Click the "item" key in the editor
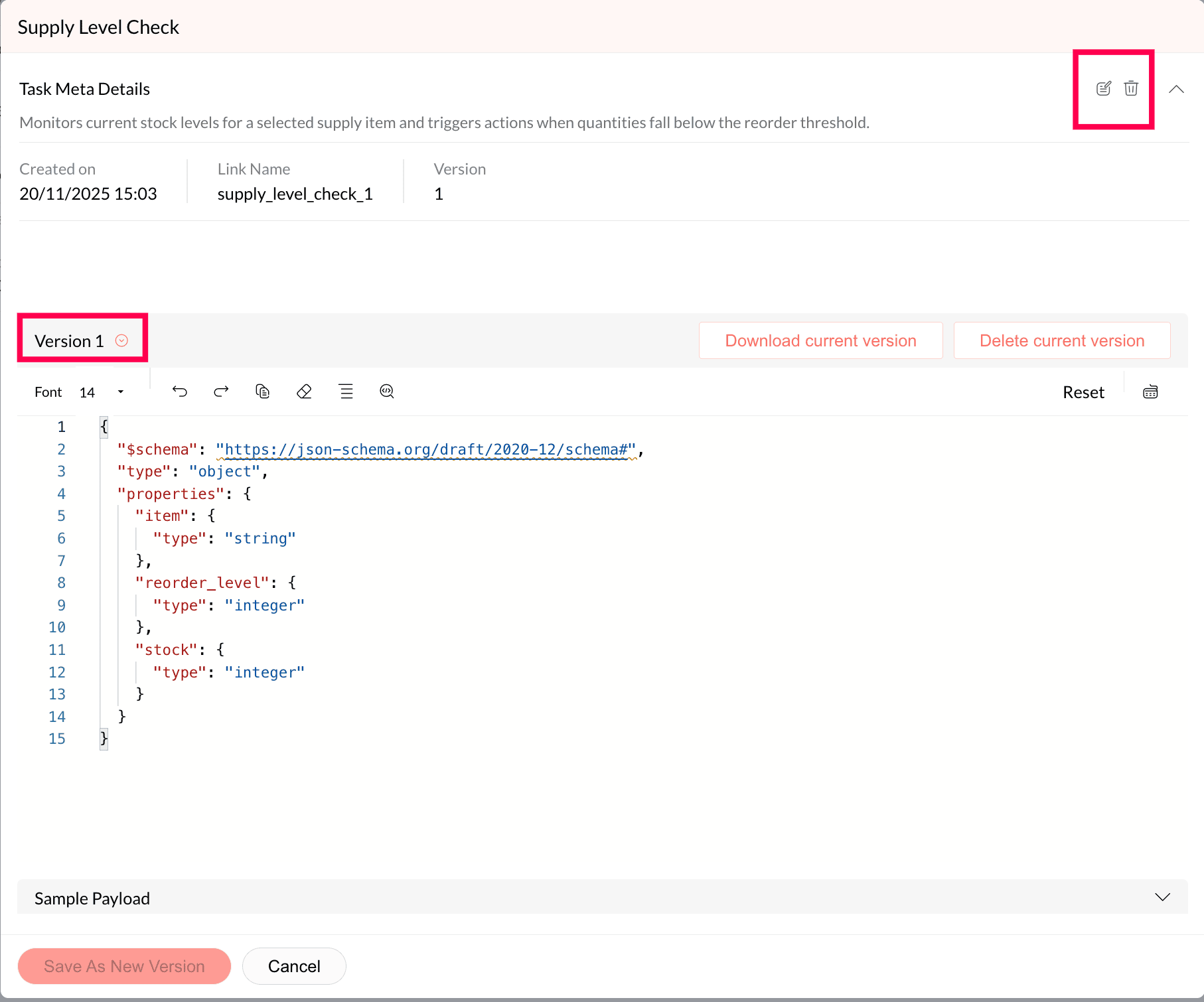 [162, 516]
